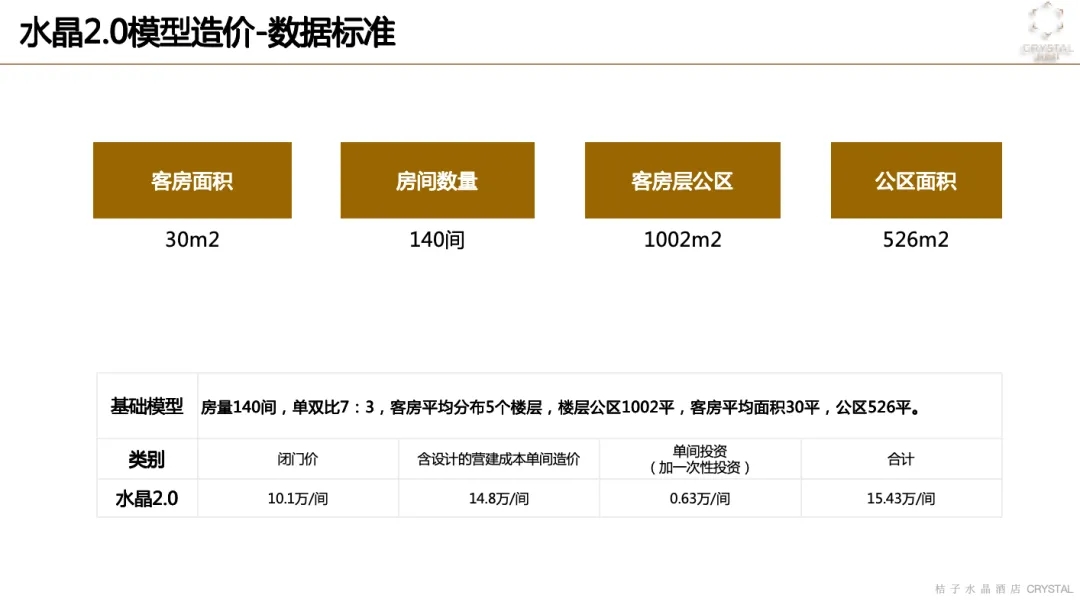
Task: Click the 1002m2 value text
Action: [682, 240]
